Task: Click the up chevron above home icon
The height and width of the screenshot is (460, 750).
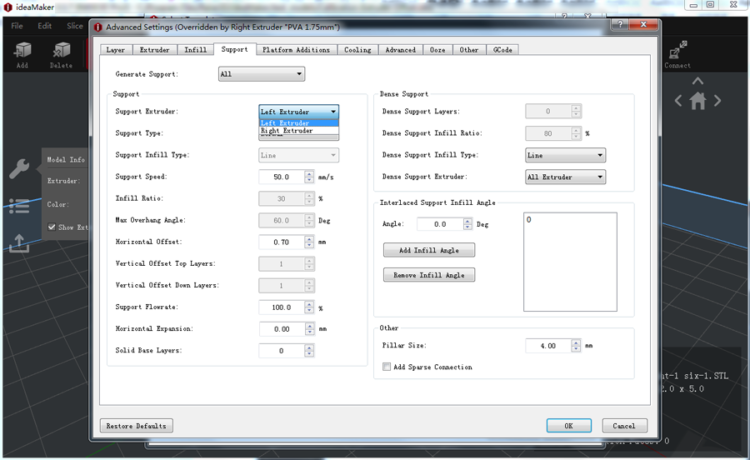Action: point(698,81)
